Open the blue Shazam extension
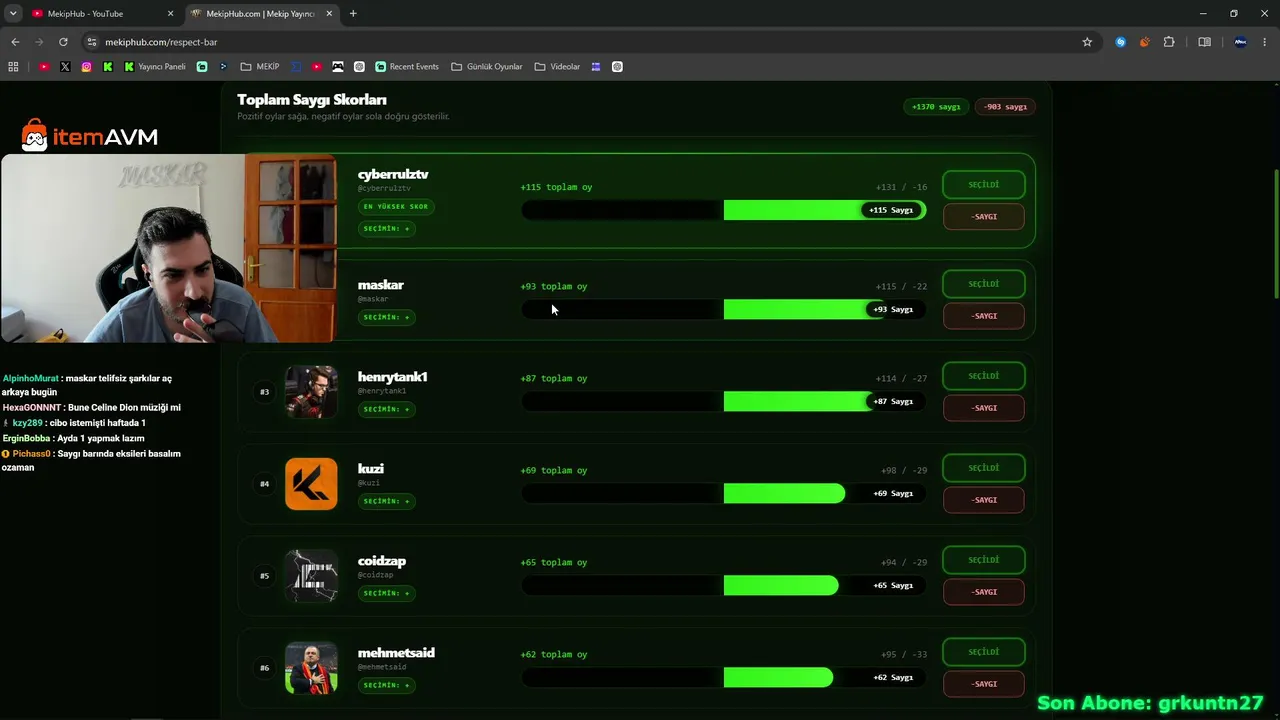 pyautogui.click(x=1121, y=42)
